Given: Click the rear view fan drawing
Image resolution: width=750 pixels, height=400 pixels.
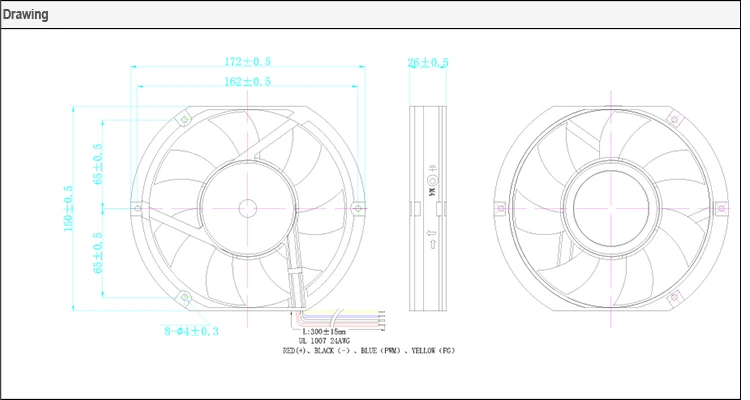Looking at the screenshot, I should point(611,209).
